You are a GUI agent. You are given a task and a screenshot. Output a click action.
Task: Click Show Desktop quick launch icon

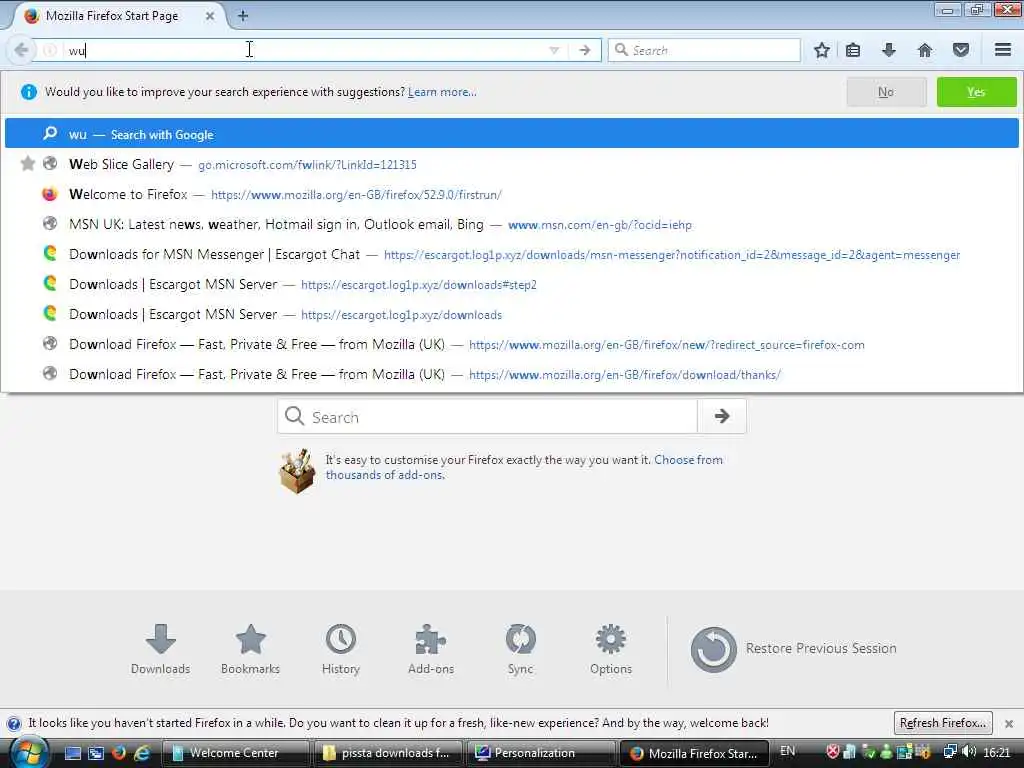point(73,753)
